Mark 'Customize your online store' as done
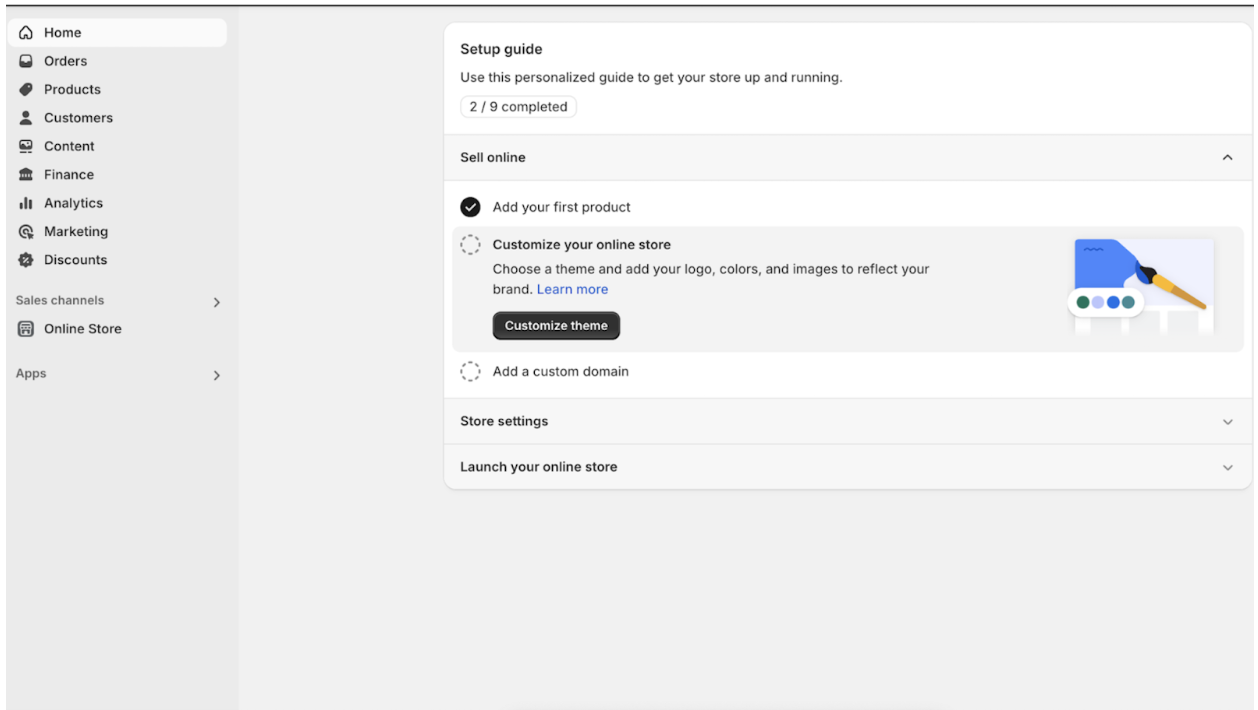 (x=470, y=245)
